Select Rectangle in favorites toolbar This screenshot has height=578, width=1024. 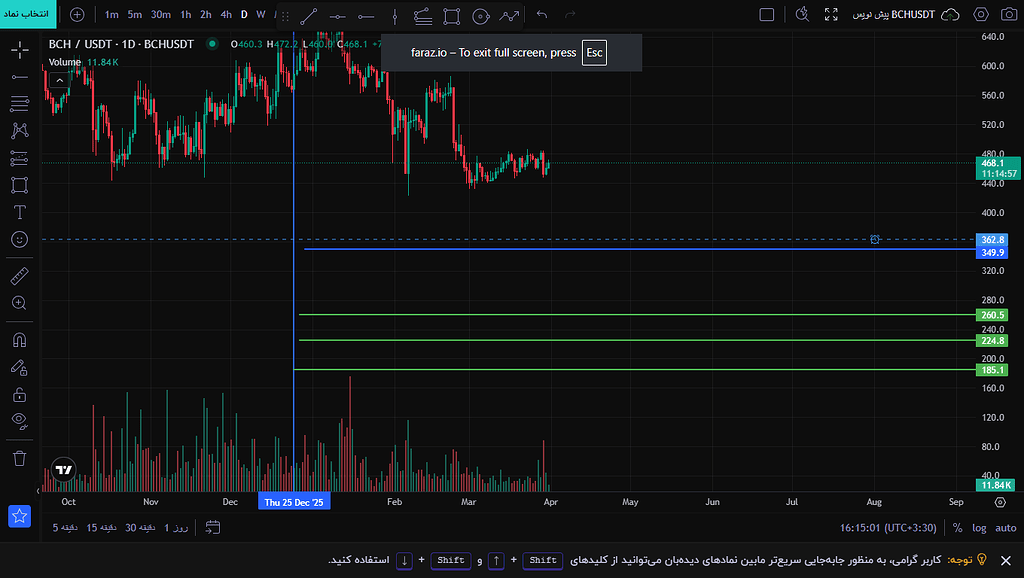pyautogui.click(x=451, y=16)
